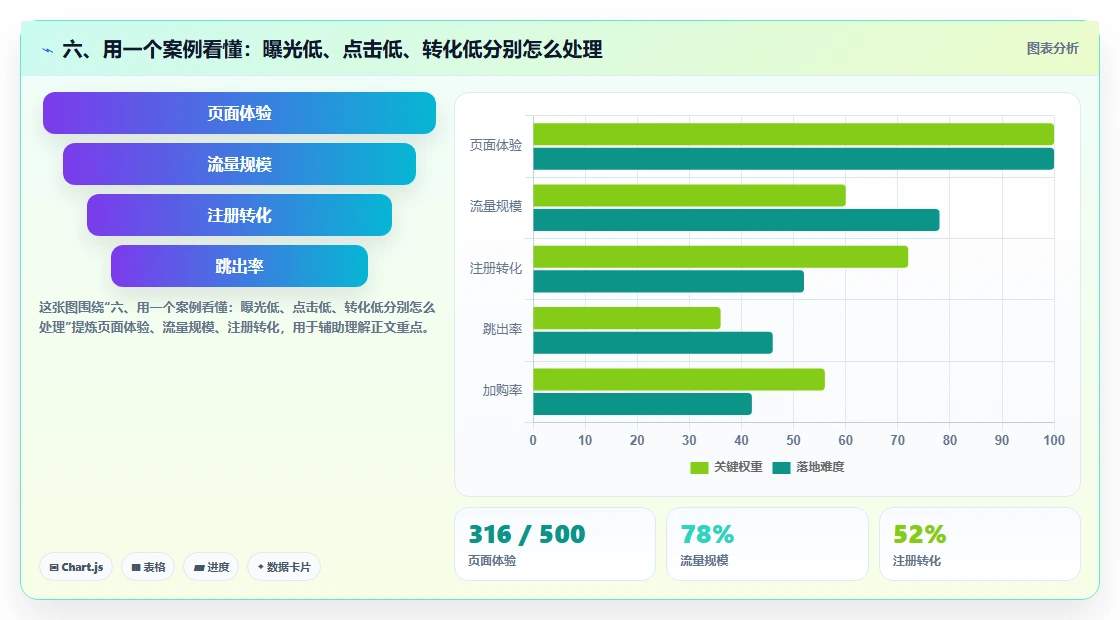
Task: Click the teal 加购率 bar
Action: point(642,404)
